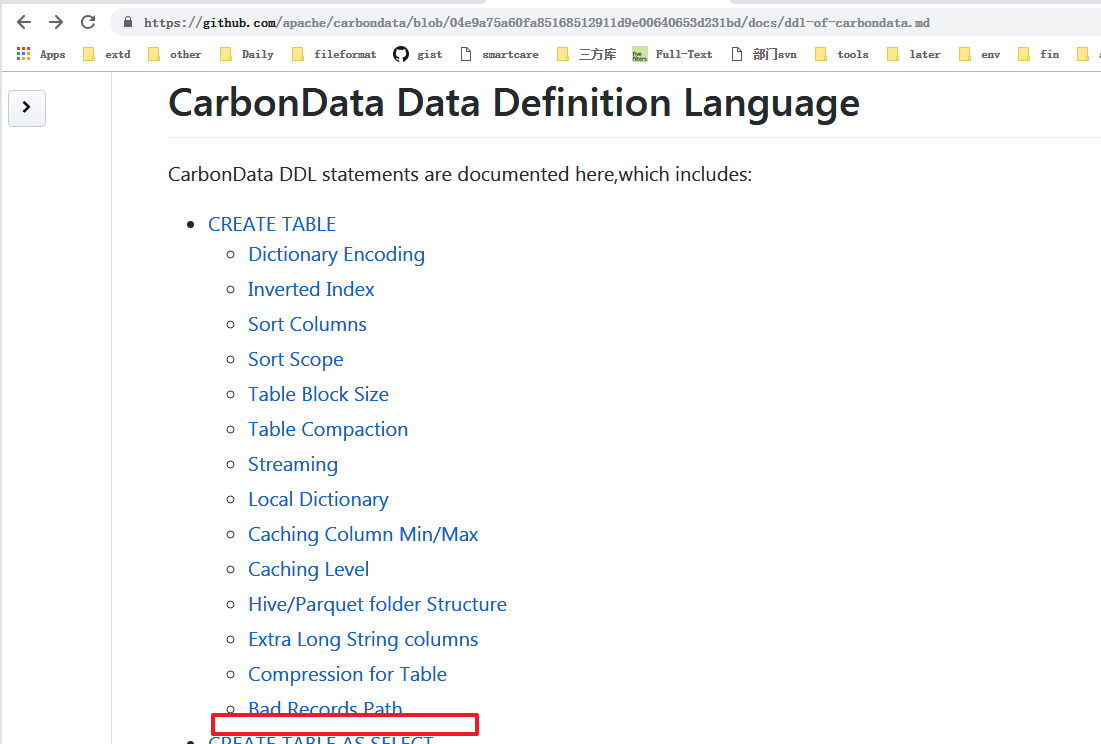
Task: Open the Extra Long String columns link
Action: 363,640
